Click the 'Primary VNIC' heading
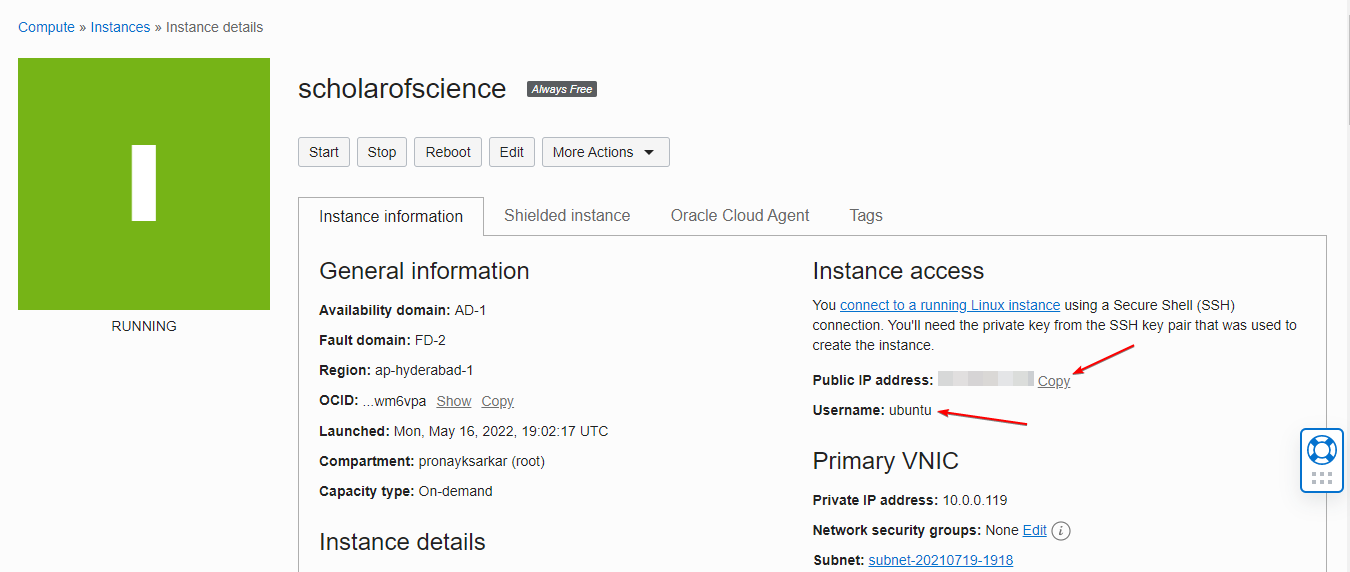This screenshot has height=572, width=1350. coord(886,461)
